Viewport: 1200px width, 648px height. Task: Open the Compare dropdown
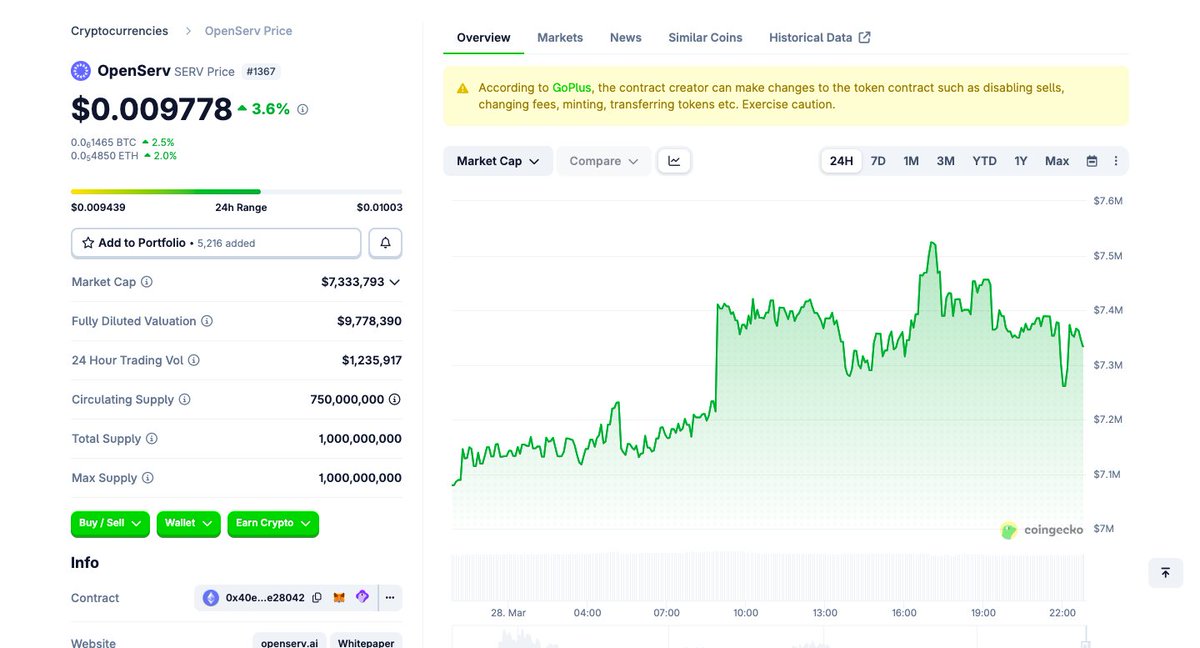[604, 161]
